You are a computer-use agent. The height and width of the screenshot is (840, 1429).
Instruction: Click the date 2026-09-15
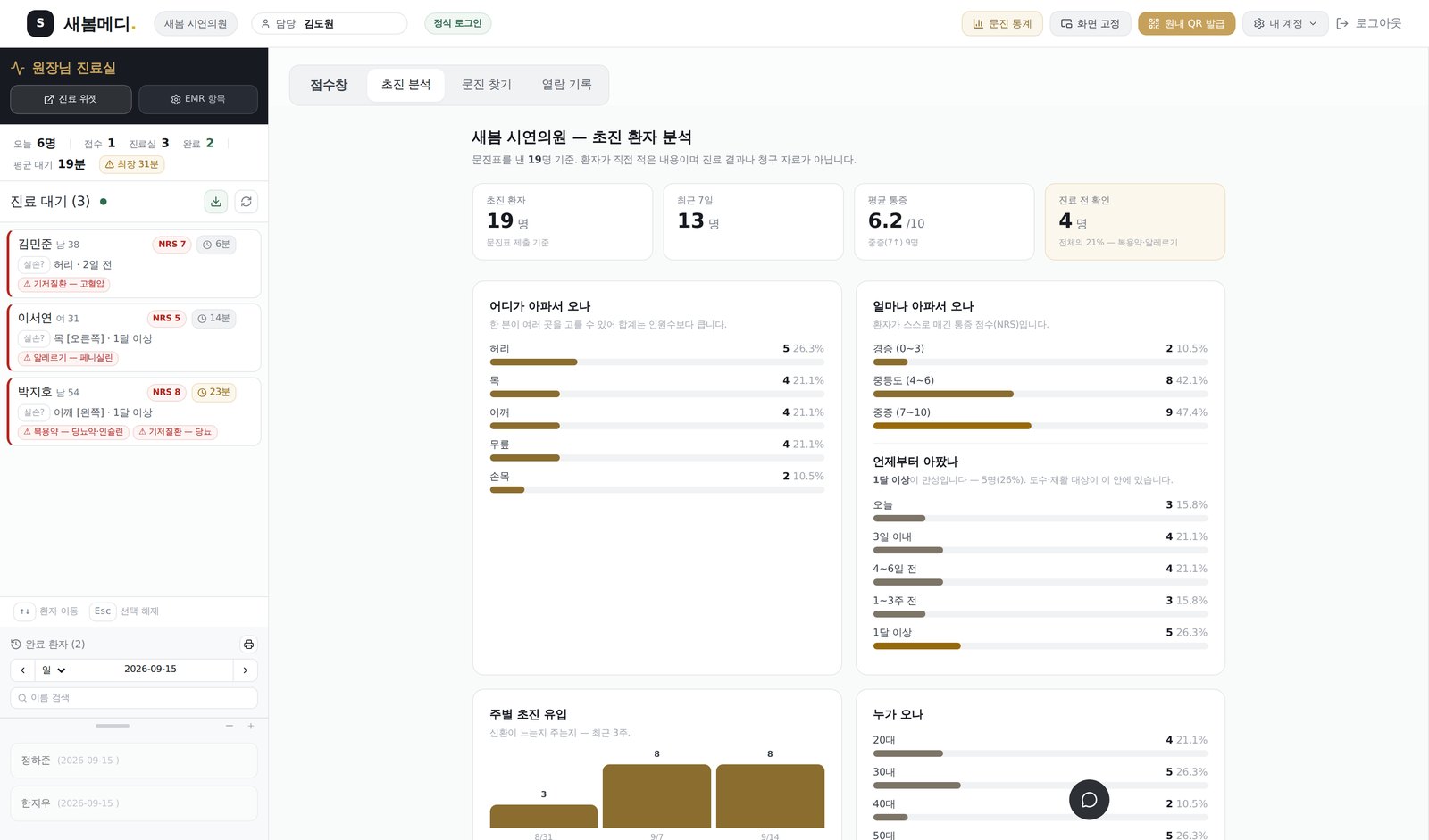coord(150,670)
